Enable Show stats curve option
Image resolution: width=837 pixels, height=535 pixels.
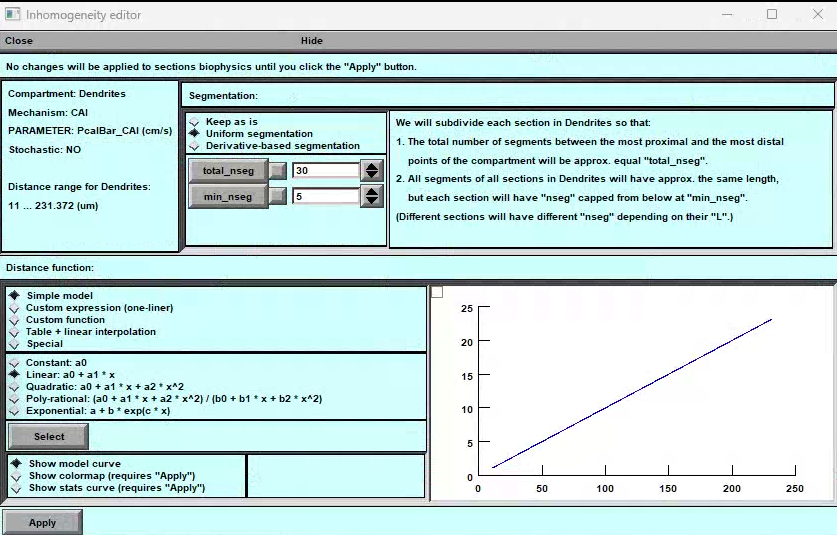click(14, 488)
